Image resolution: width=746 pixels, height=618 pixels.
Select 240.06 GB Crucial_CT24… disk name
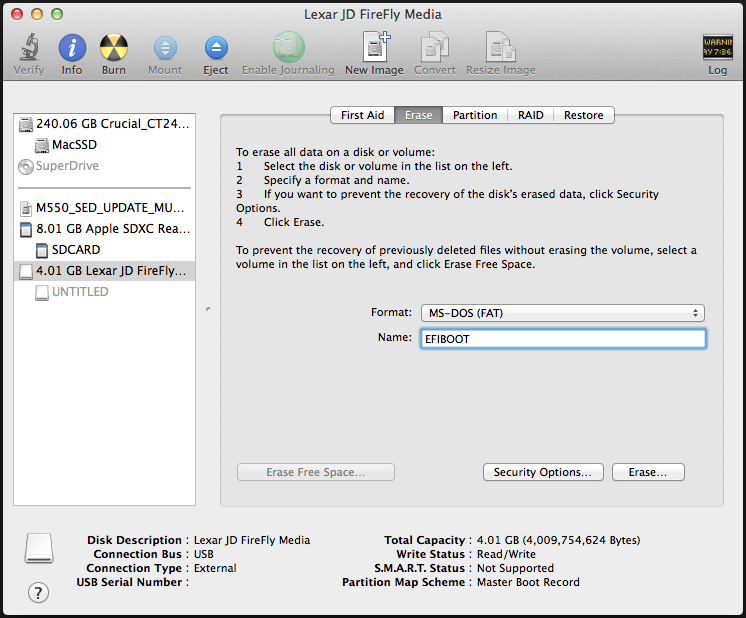[x=113, y=124]
